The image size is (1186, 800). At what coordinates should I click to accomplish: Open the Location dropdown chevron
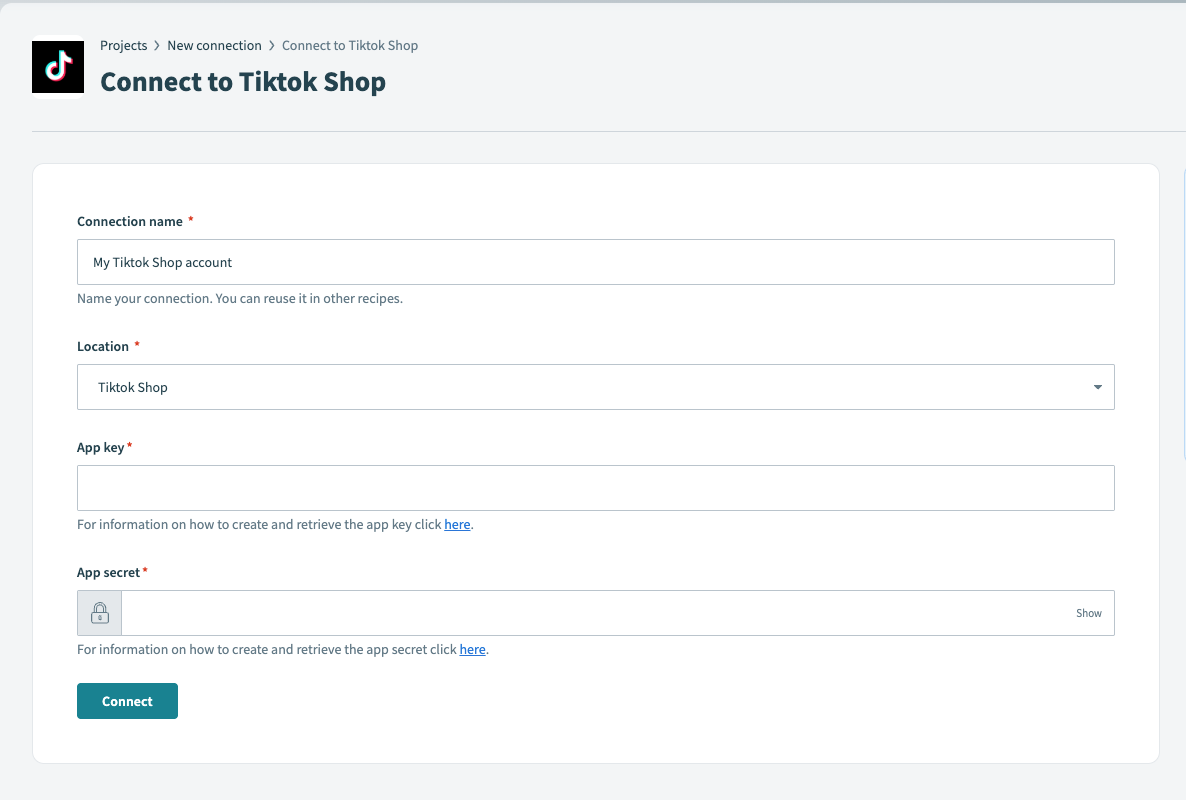tap(1097, 387)
